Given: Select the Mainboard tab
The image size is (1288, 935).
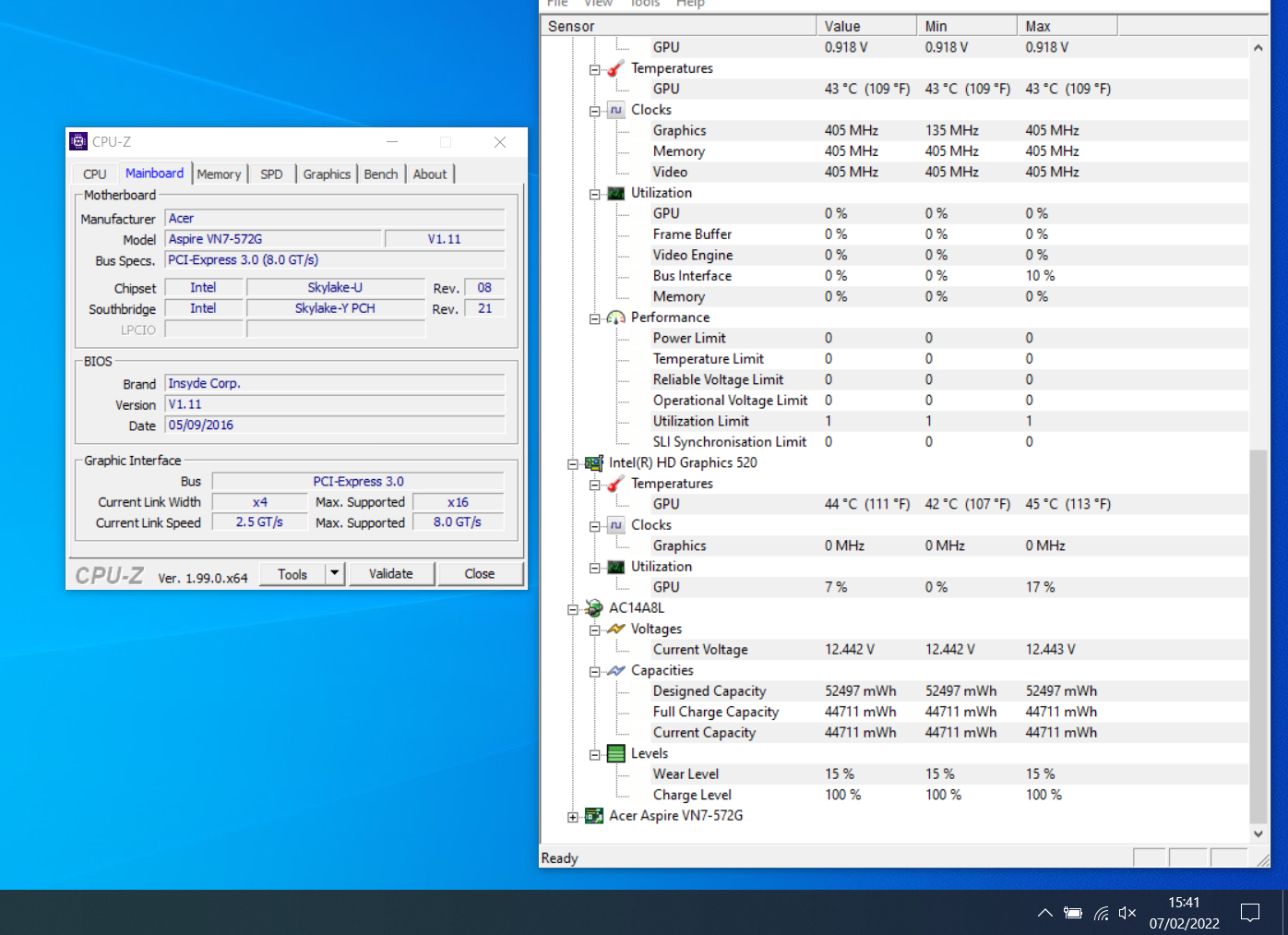Looking at the screenshot, I should pyautogui.click(x=154, y=173).
